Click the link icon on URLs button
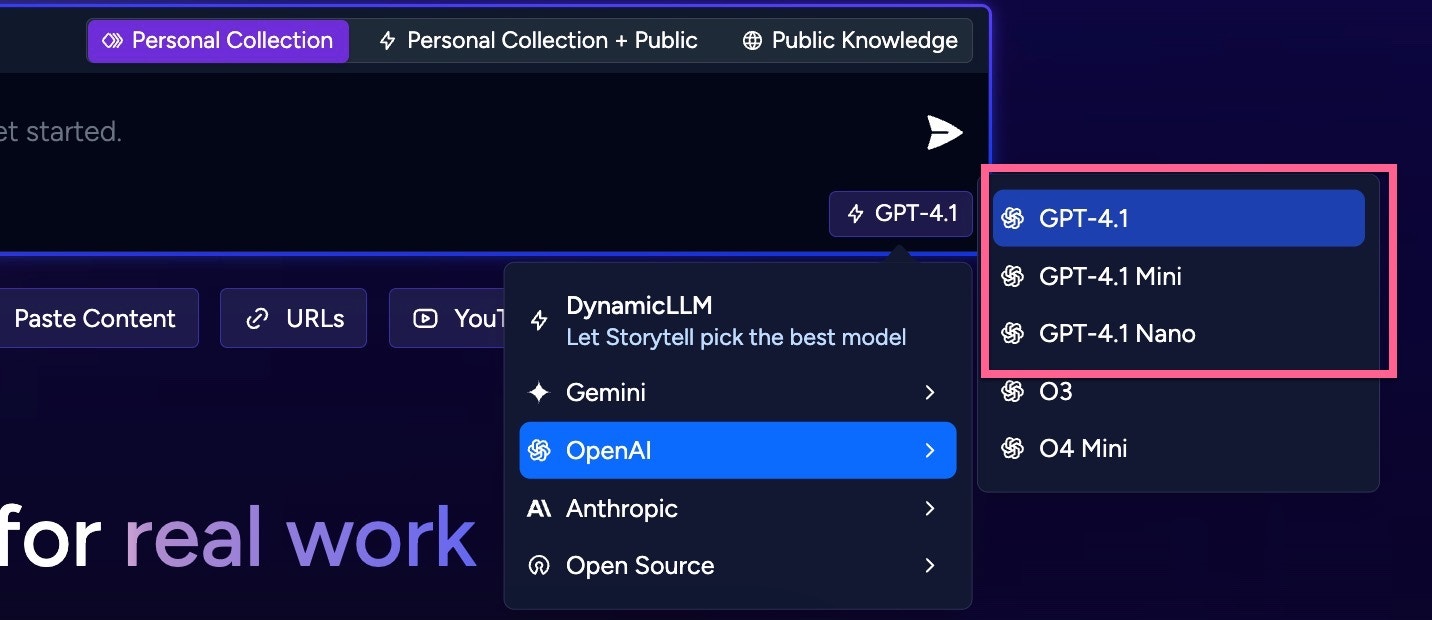 (258, 319)
